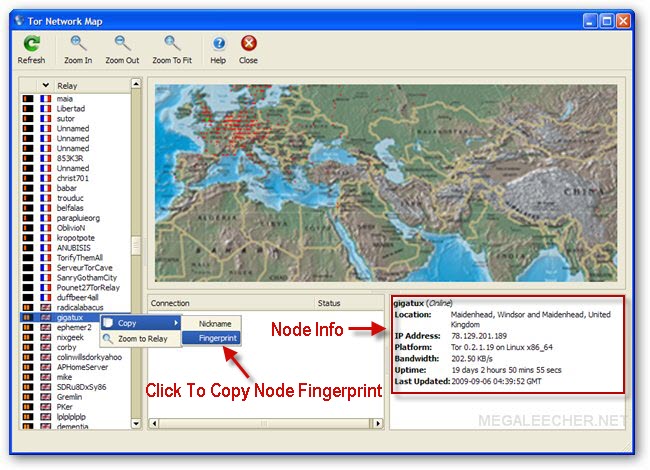The height and width of the screenshot is (470, 650).
Task: Click the Refresh toolbar icon
Action: [31, 43]
